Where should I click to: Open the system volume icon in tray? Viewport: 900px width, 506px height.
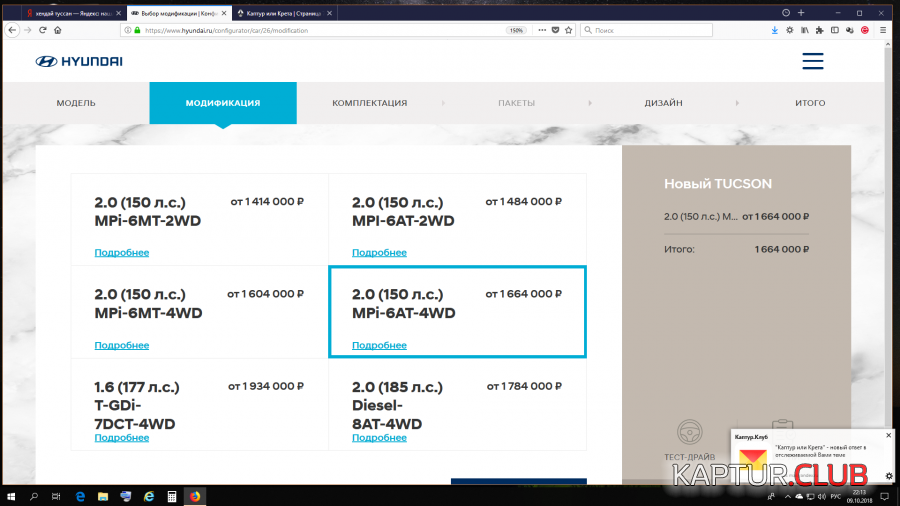click(x=821, y=496)
